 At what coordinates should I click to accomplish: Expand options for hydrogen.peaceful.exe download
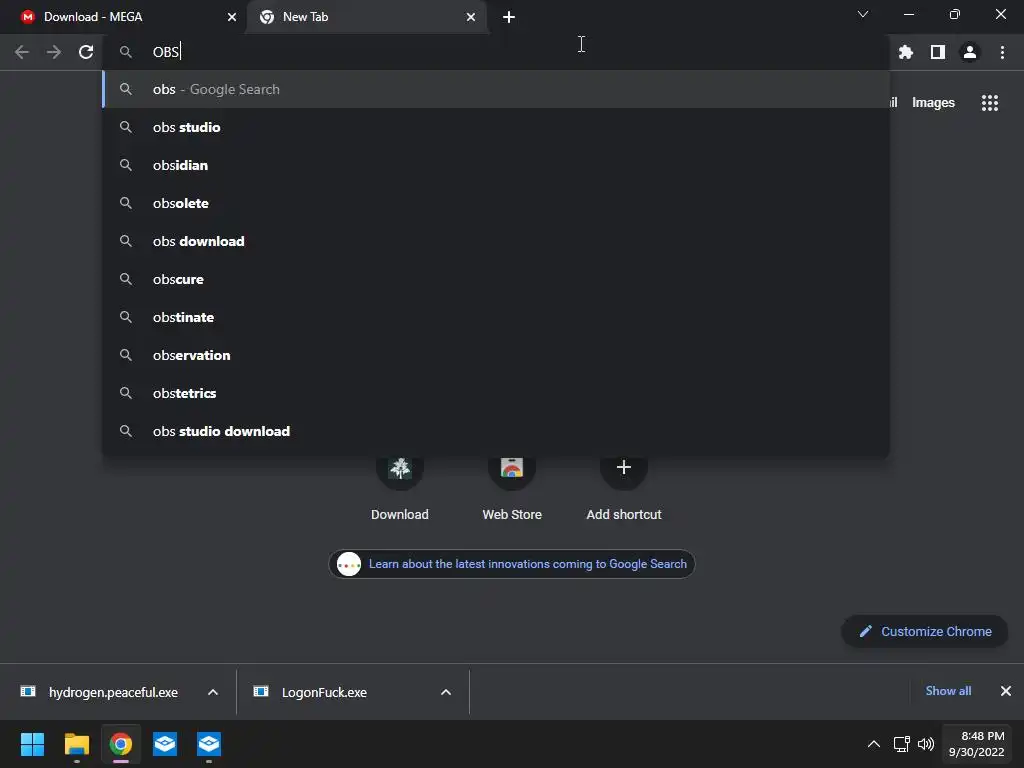pyautogui.click(x=213, y=692)
